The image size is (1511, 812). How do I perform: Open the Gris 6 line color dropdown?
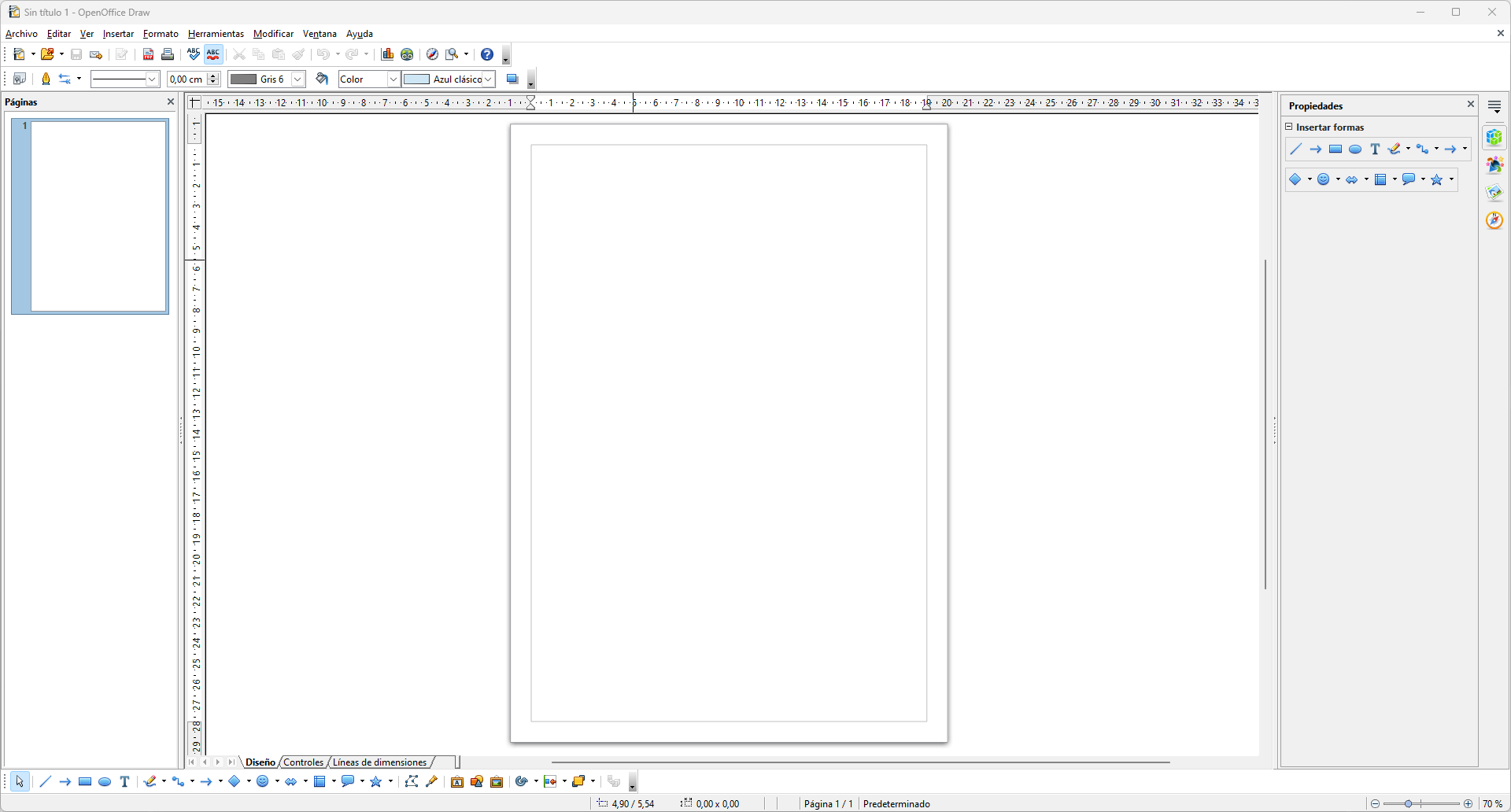(x=298, y=79)
